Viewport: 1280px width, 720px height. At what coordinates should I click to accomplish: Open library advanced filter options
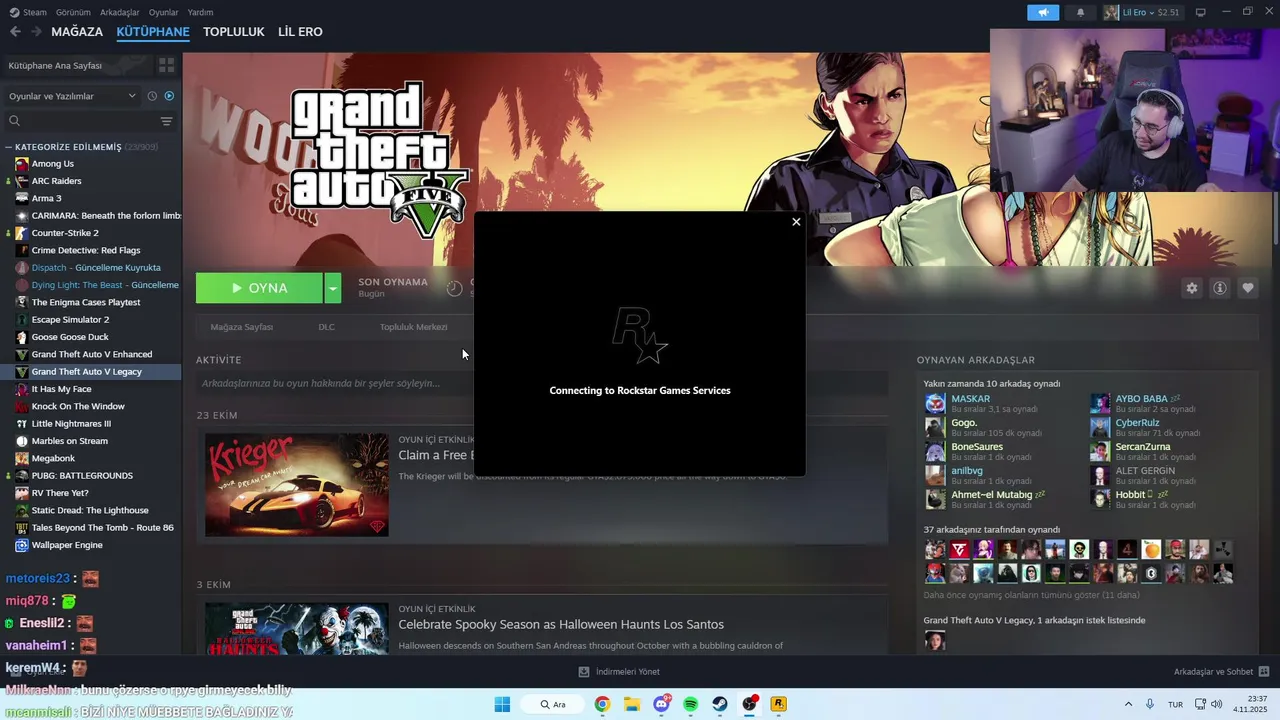click(x=166, y=121)
